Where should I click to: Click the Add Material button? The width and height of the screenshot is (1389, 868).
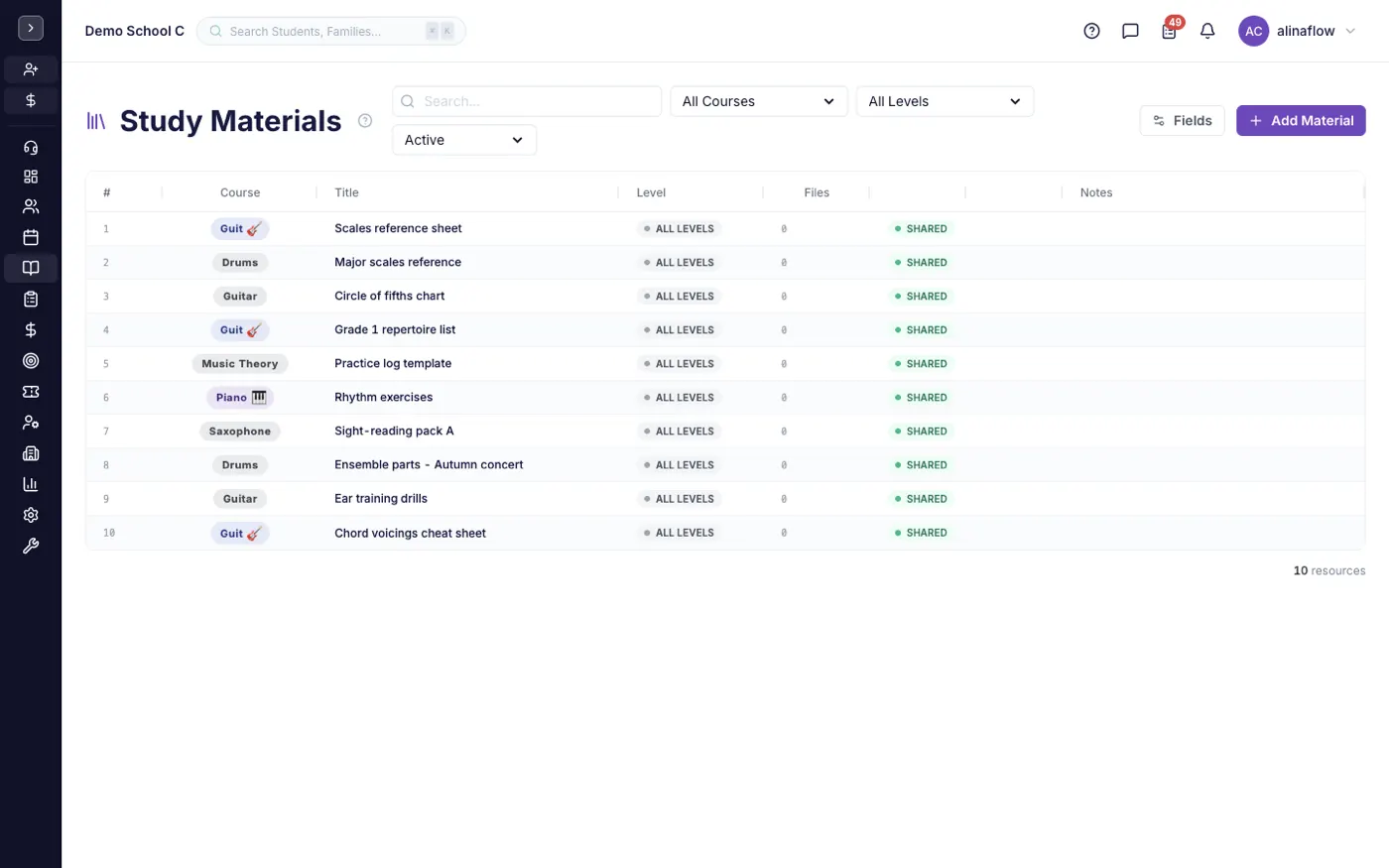tap(1301, 120)
